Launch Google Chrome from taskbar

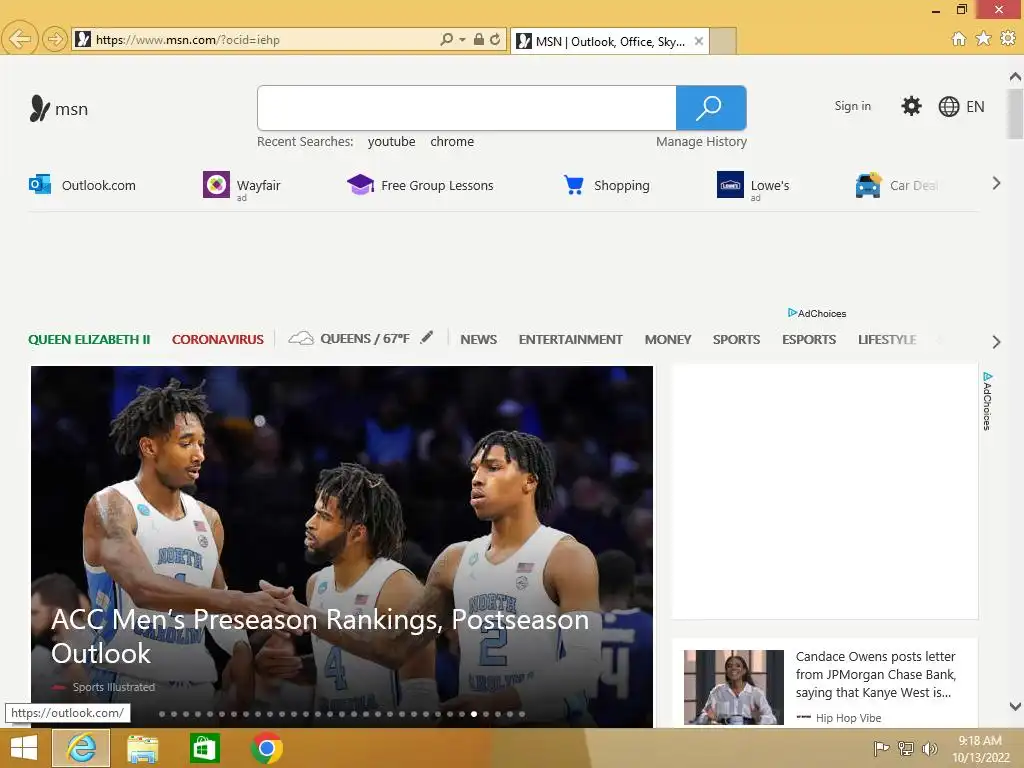click(266, 748)
